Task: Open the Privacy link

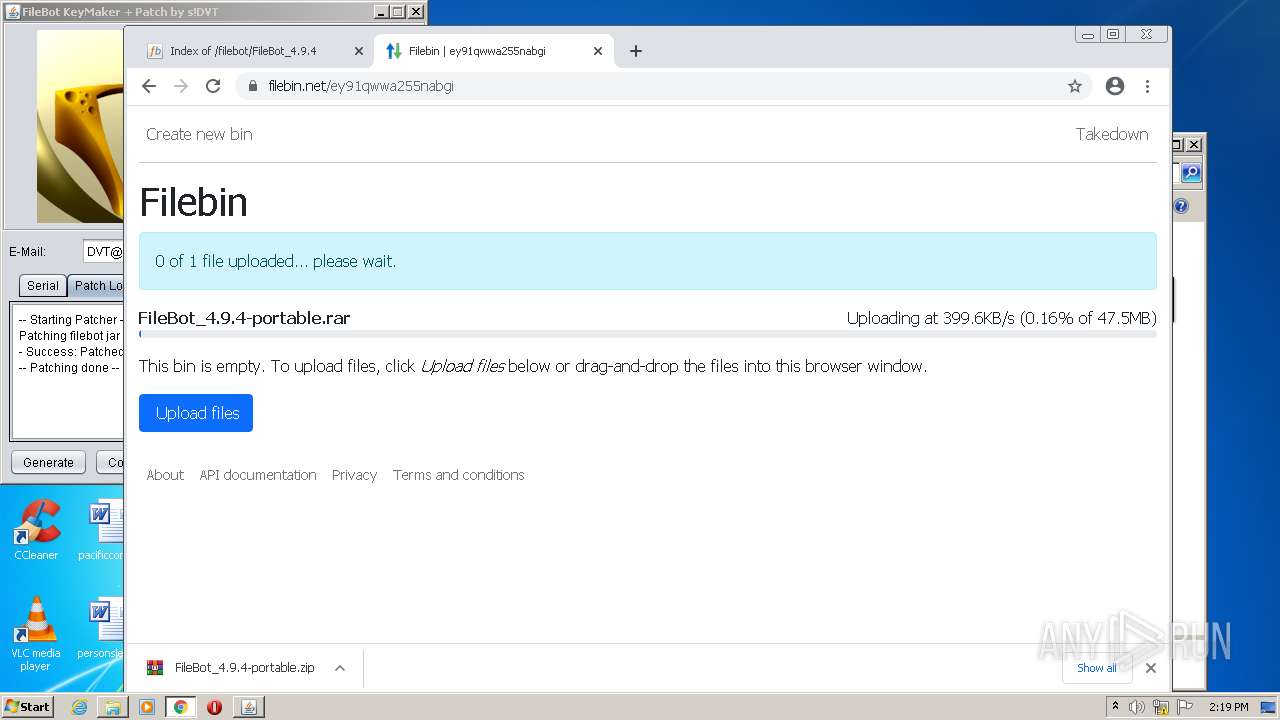Action: click(354, 475)
